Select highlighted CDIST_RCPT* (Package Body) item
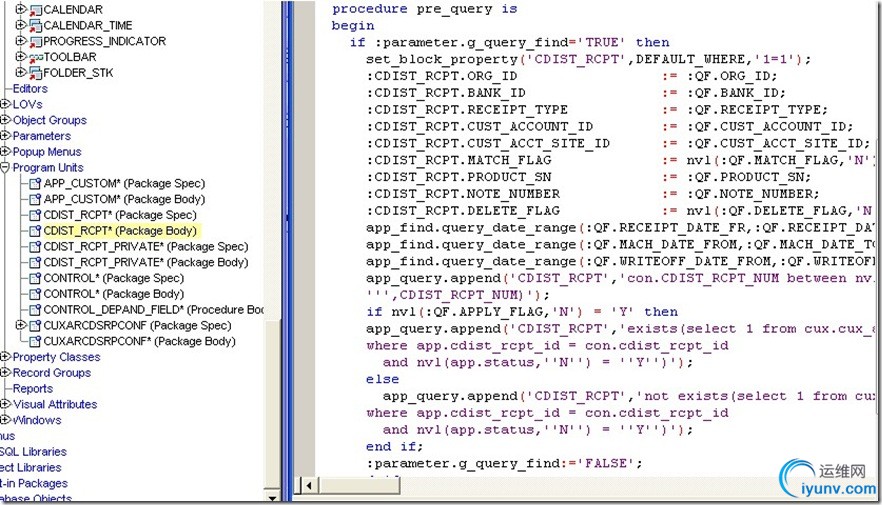This screenshot has width=882, height=505. (x=120, y=231)
